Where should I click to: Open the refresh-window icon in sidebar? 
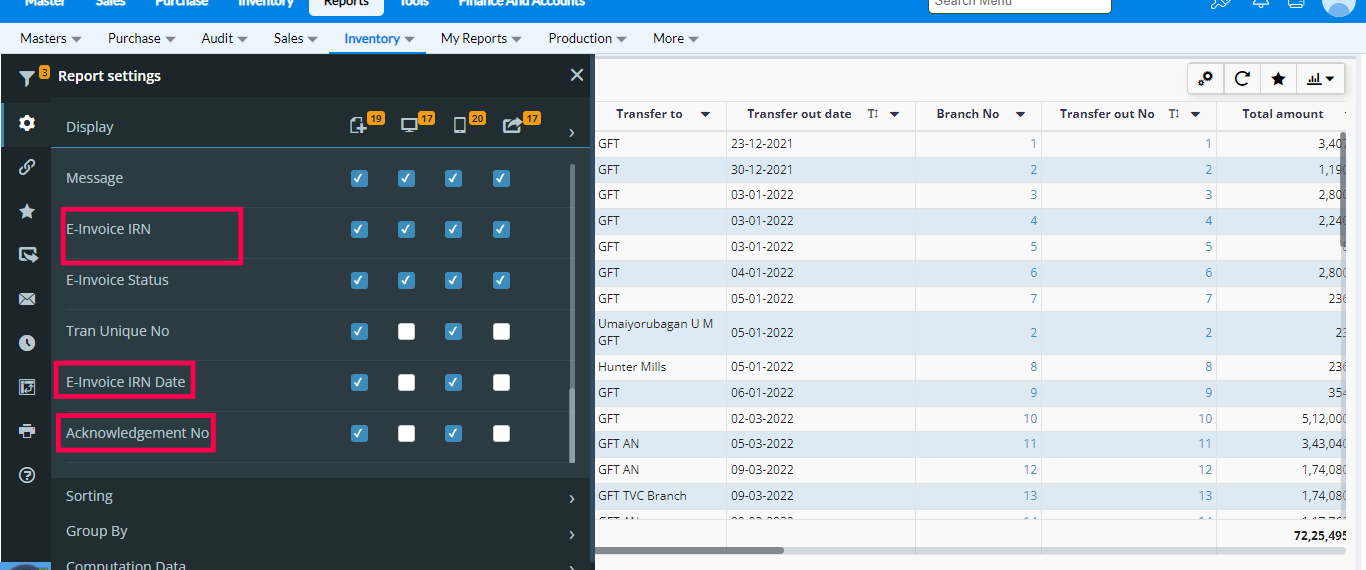tap(27, 387)
